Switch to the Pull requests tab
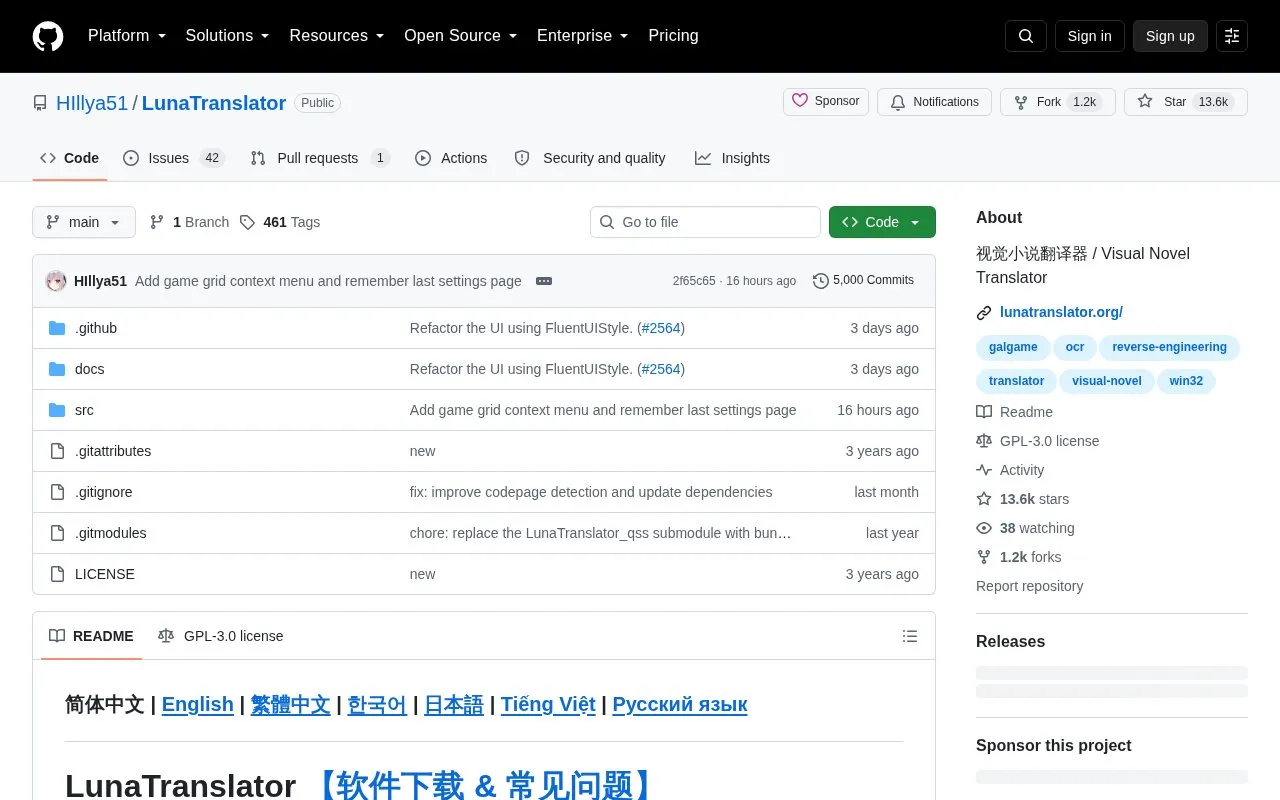Viewport: 1280px width, 800px height. pyautogui.click(x=319, y=158)
